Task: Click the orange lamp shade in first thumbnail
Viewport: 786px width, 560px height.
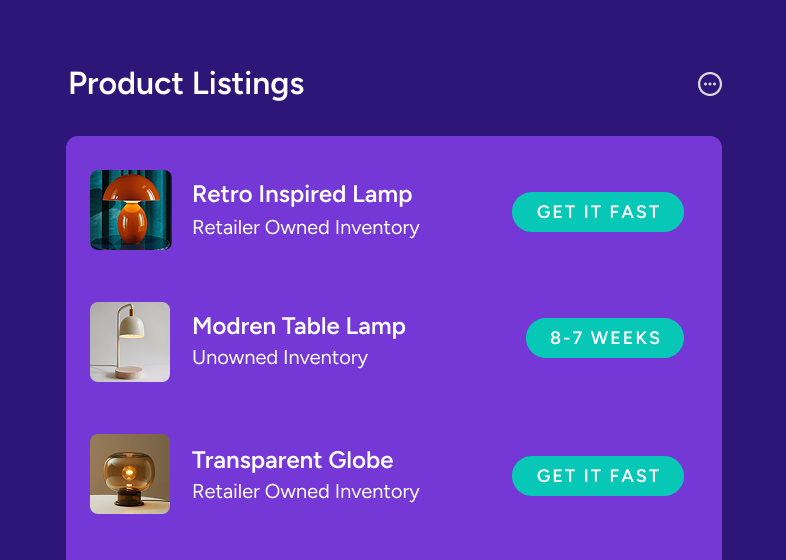Action: 131,187
